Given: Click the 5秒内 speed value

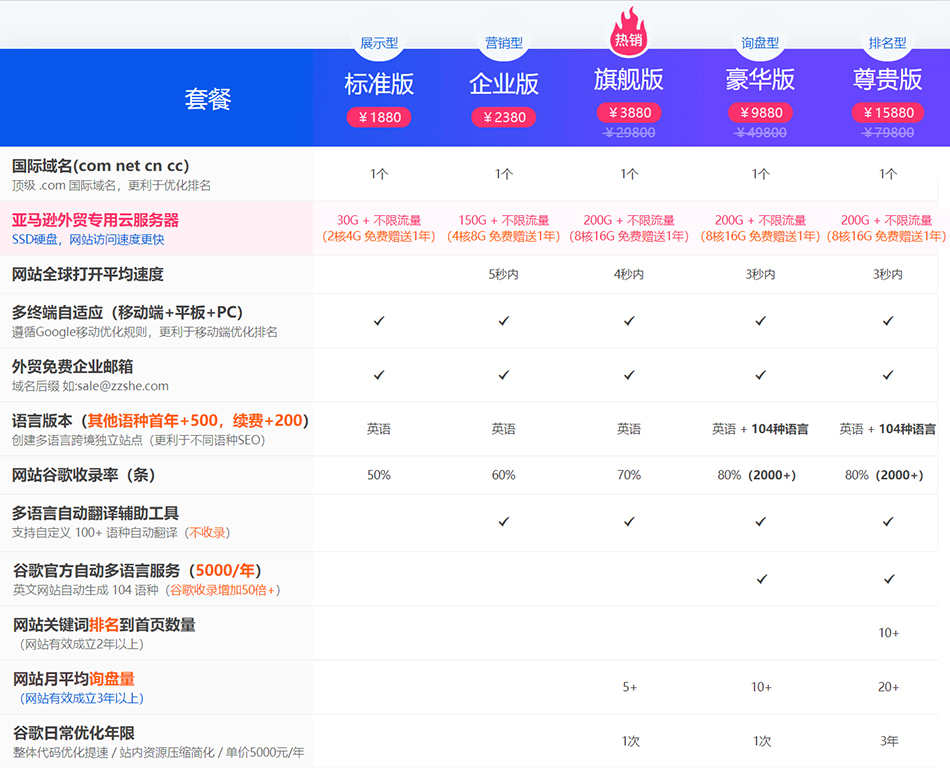Looking at the screenshot, I should pyautogui.click(x=504, y=274).
